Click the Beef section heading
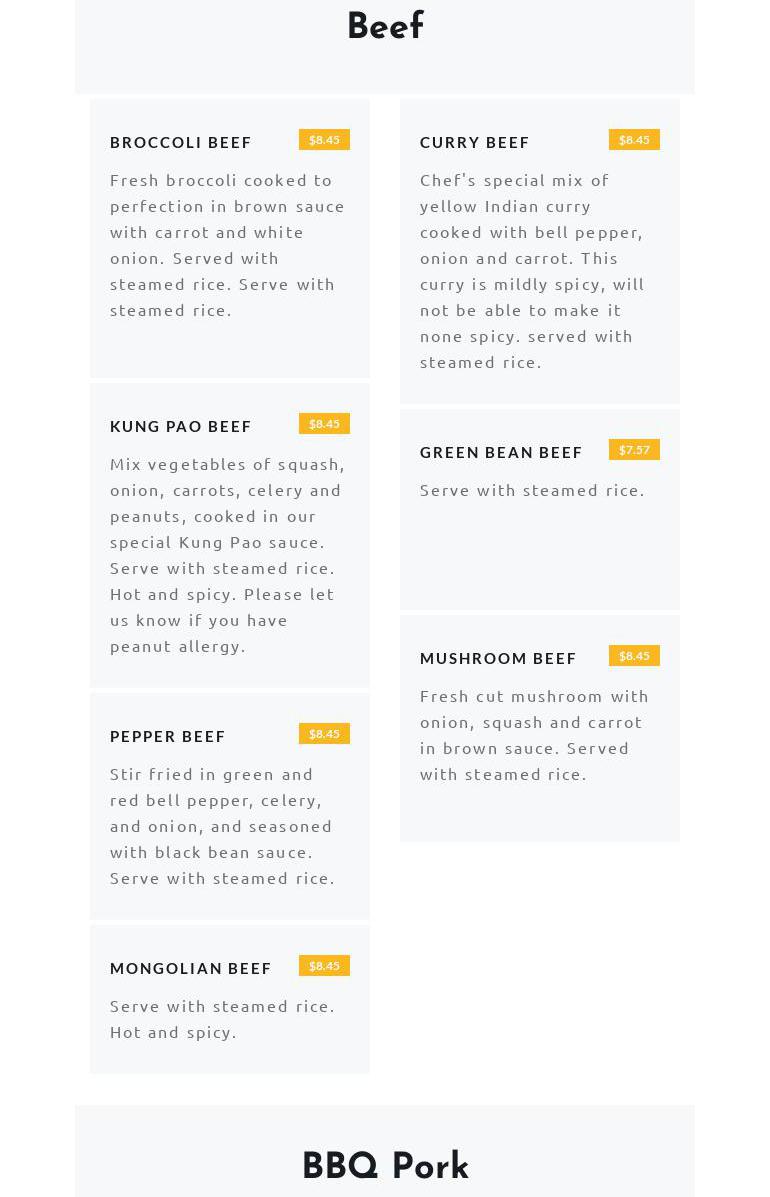The height and width of the screenshot is (1197, 770). coord(385,27)
